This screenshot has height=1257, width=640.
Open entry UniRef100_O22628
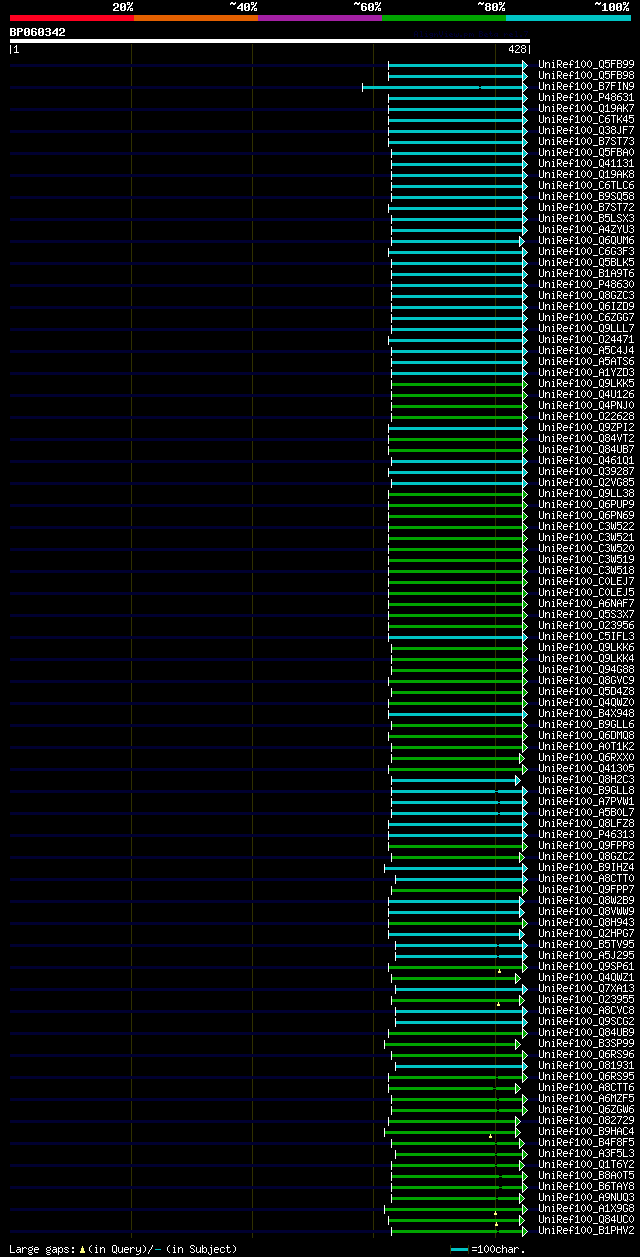coord(586,417)
